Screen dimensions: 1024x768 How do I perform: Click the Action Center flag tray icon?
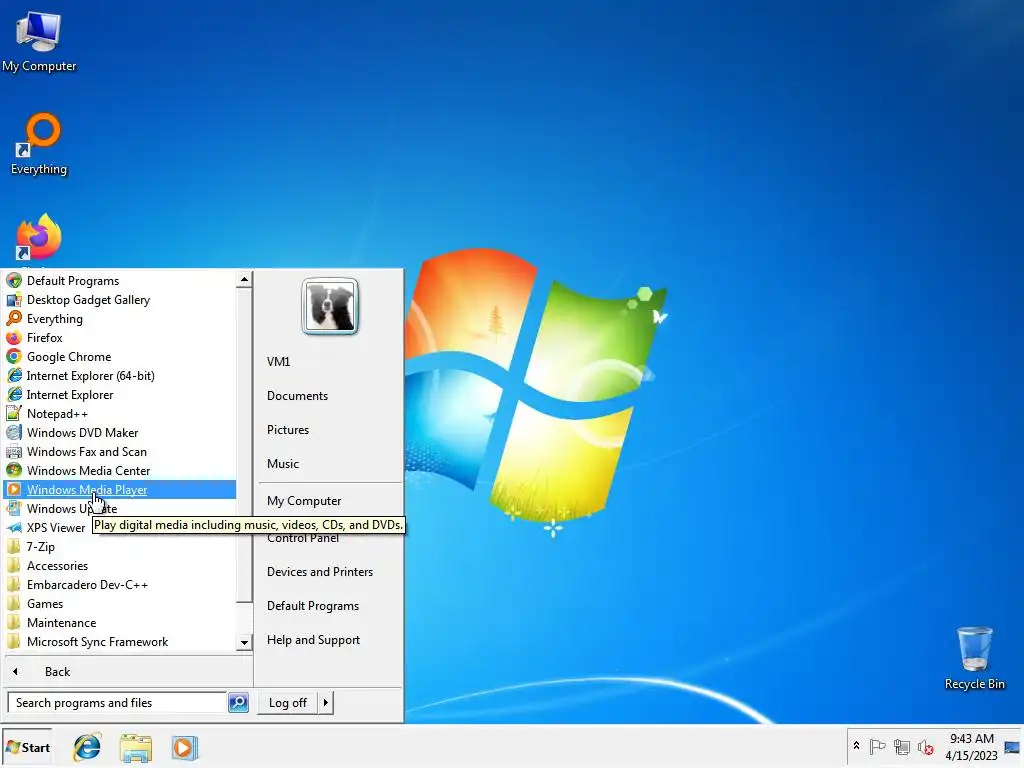tap(877, 746)
